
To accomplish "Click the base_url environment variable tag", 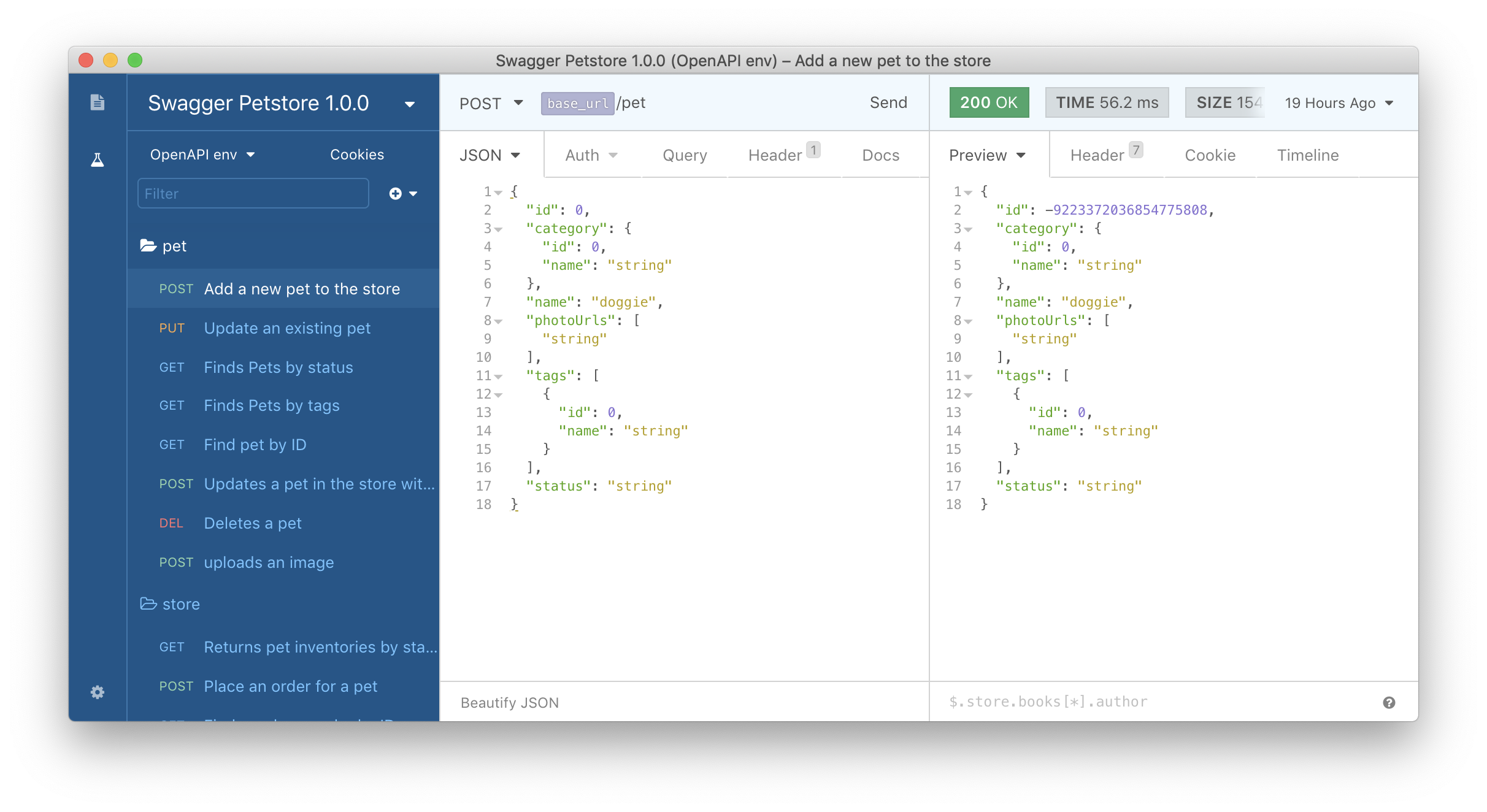I will pyautogui.click(x=577, y=103).
